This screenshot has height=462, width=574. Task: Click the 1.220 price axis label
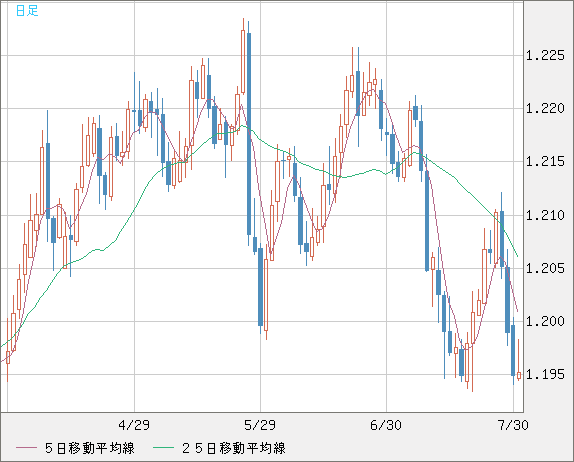545,108
